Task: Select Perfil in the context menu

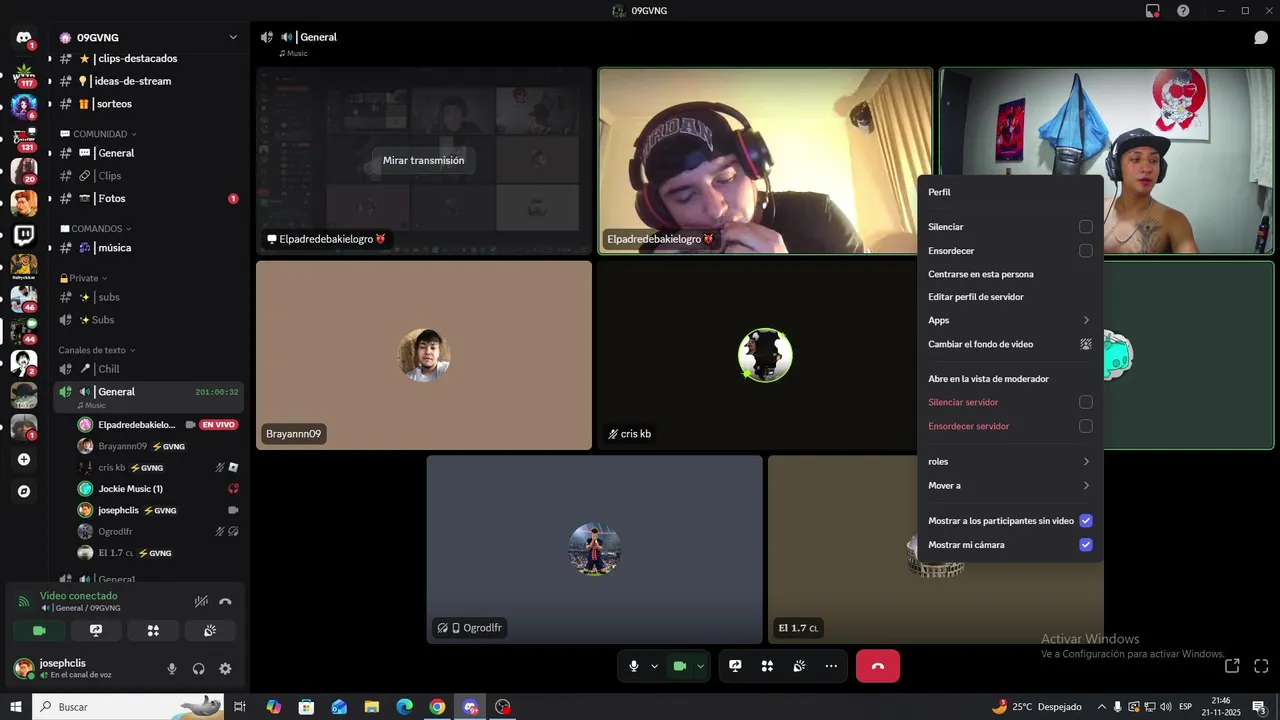Action: pos(1010,192)
